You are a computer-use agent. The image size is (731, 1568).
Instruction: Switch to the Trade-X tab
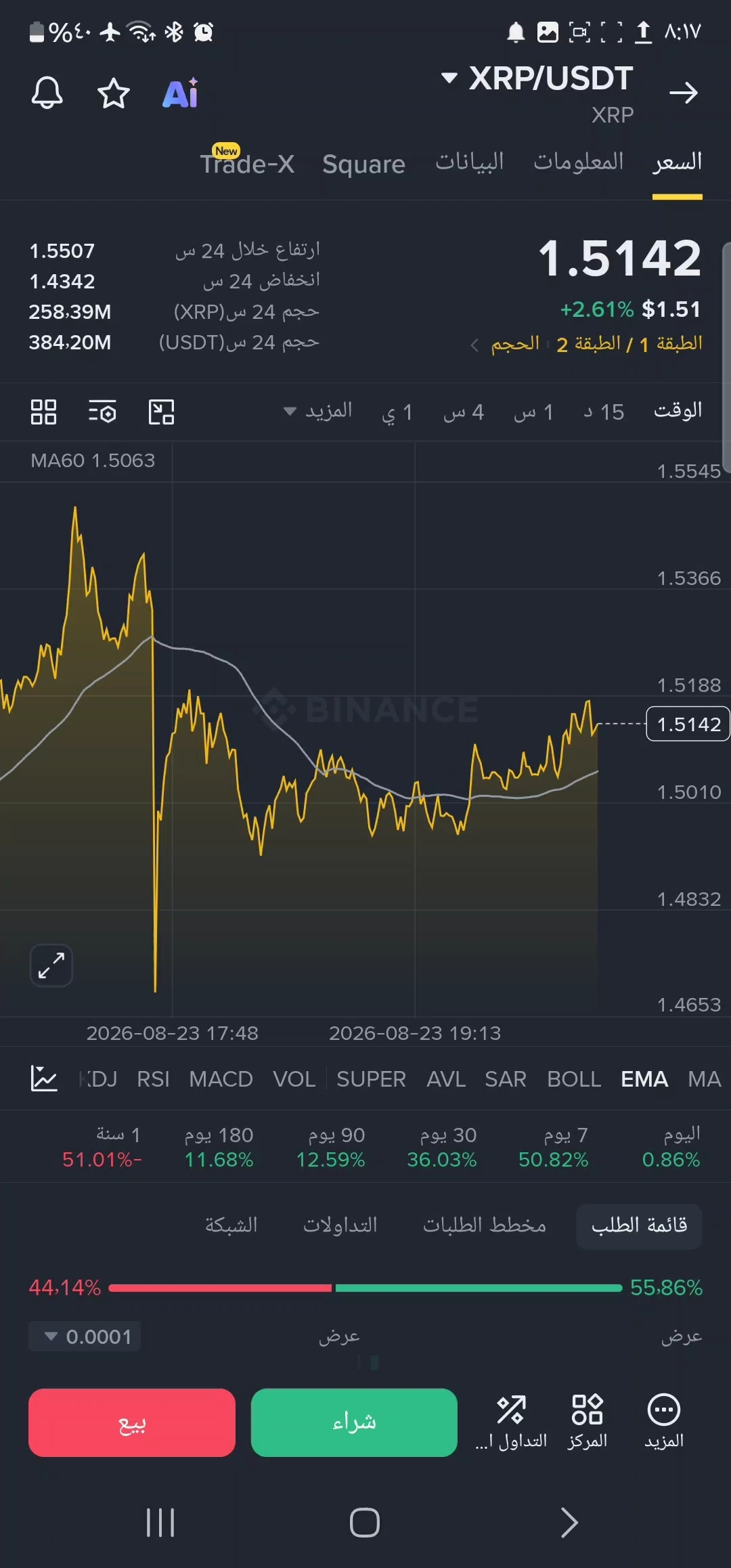247,164
